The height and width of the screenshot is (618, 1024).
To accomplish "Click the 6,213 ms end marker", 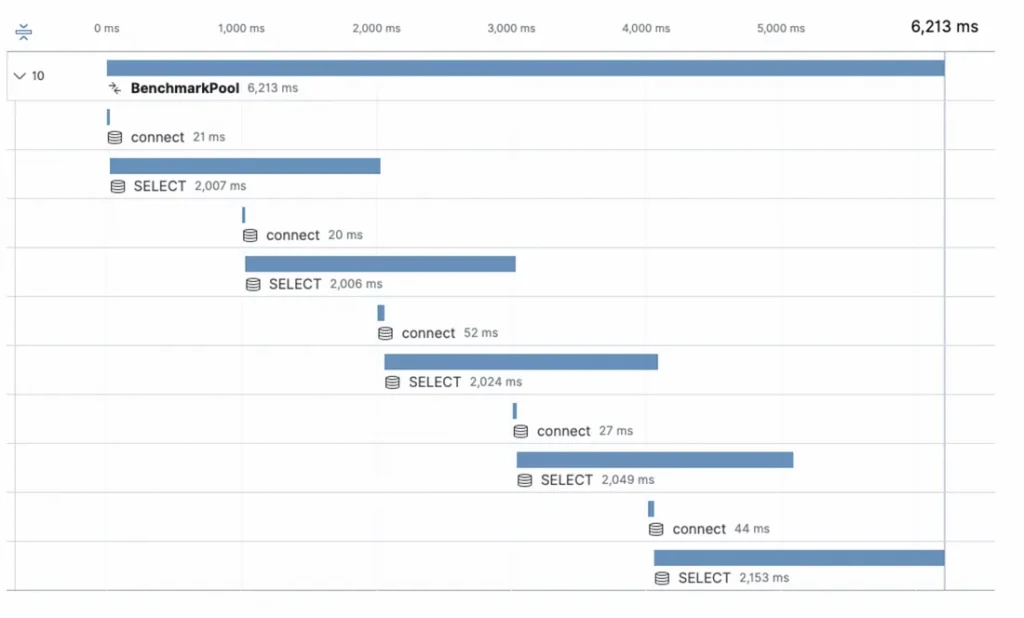I will point(944,27).
